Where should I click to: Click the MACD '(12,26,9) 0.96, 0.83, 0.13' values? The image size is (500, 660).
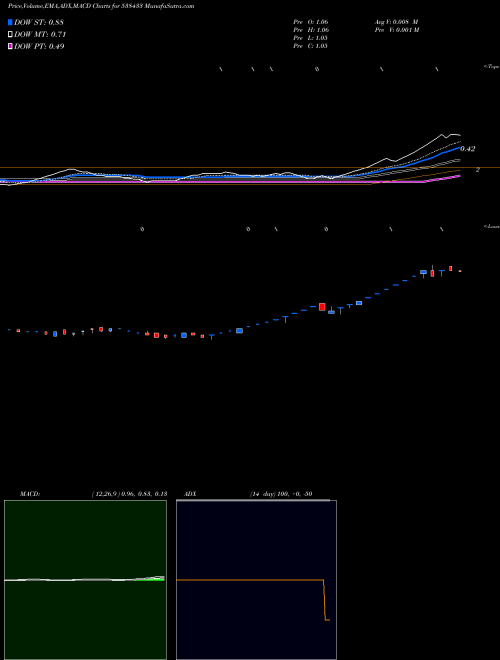(x=129, y=494)
